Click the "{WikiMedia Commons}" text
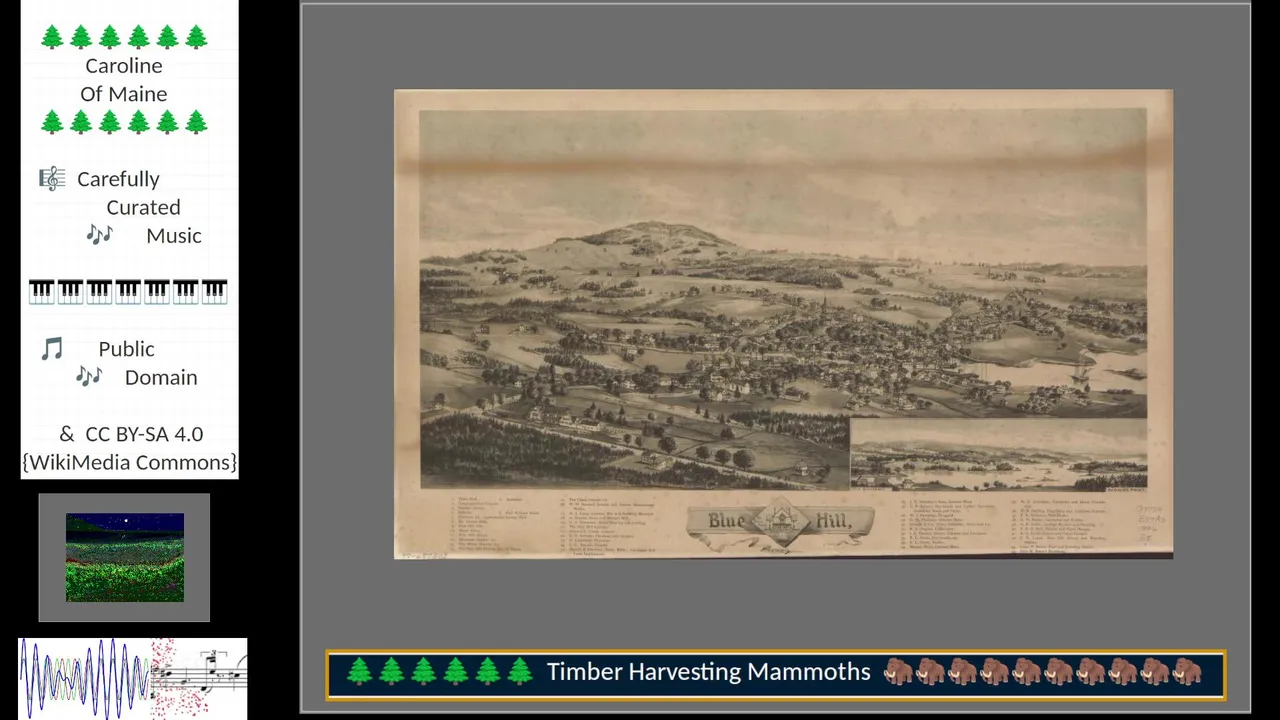 pyautogui.click(x=129, y=462)
